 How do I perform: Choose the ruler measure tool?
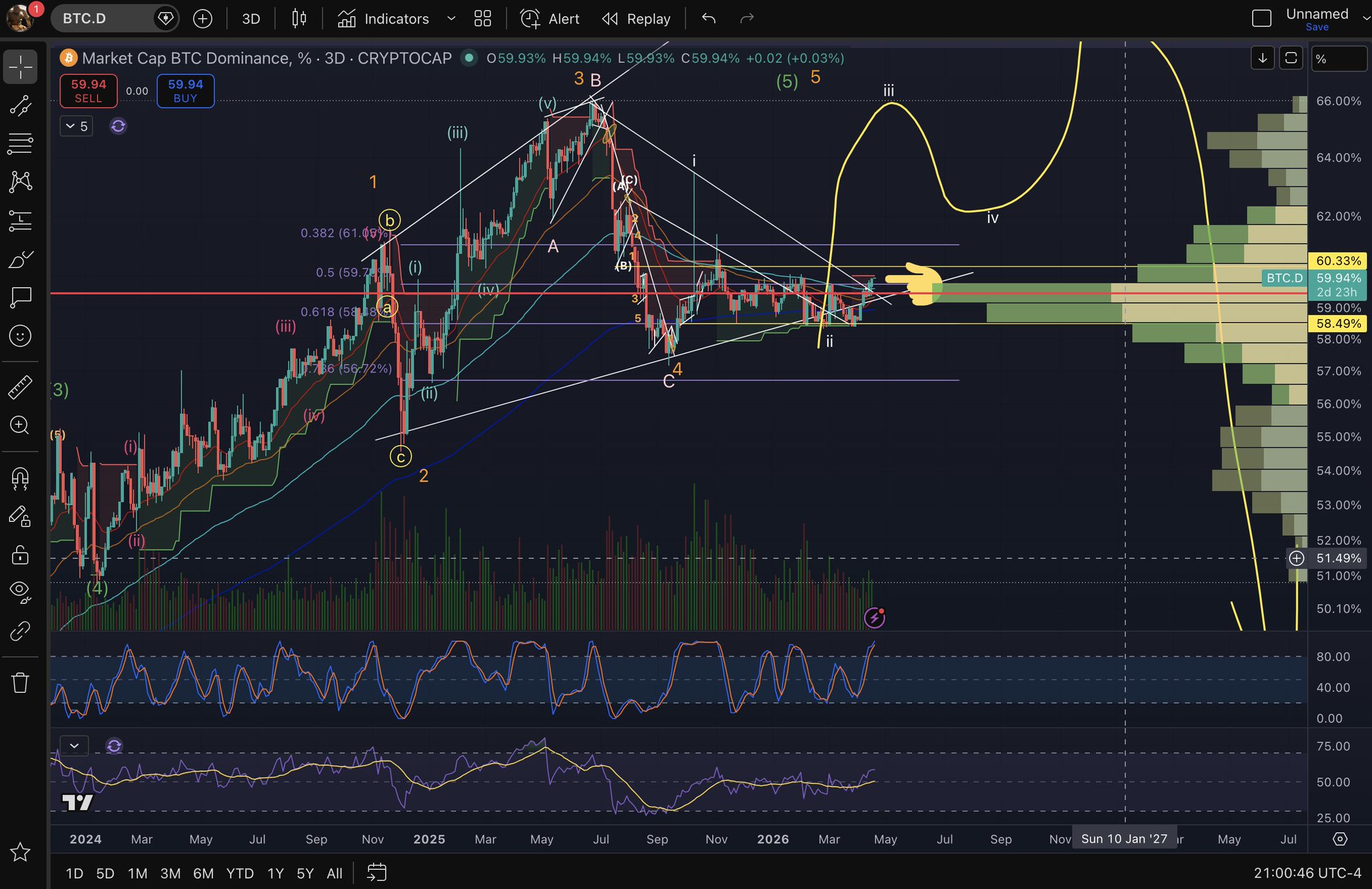20,387
